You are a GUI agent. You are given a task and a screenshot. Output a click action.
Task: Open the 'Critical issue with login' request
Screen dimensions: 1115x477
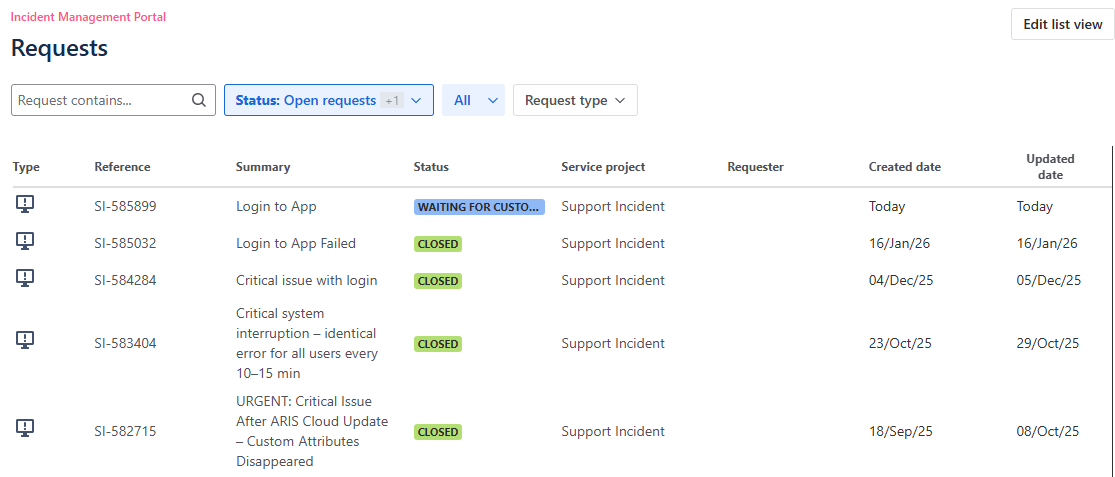click(306, 280)
